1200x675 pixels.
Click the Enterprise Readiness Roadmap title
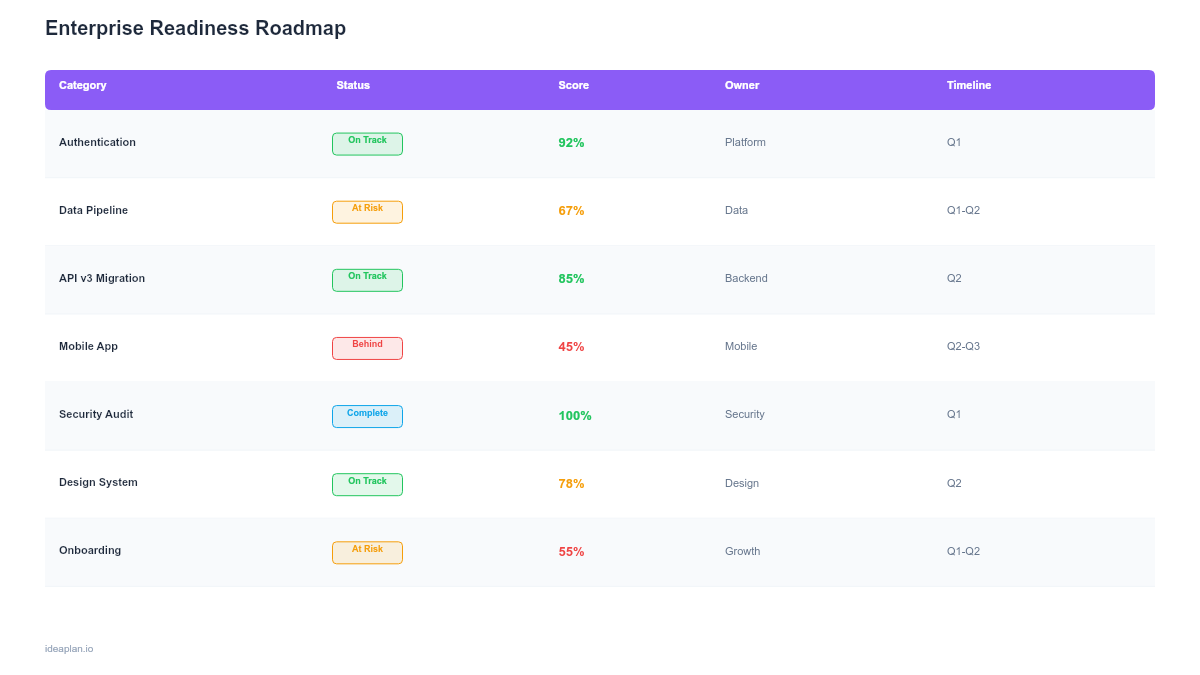[195, 28]
